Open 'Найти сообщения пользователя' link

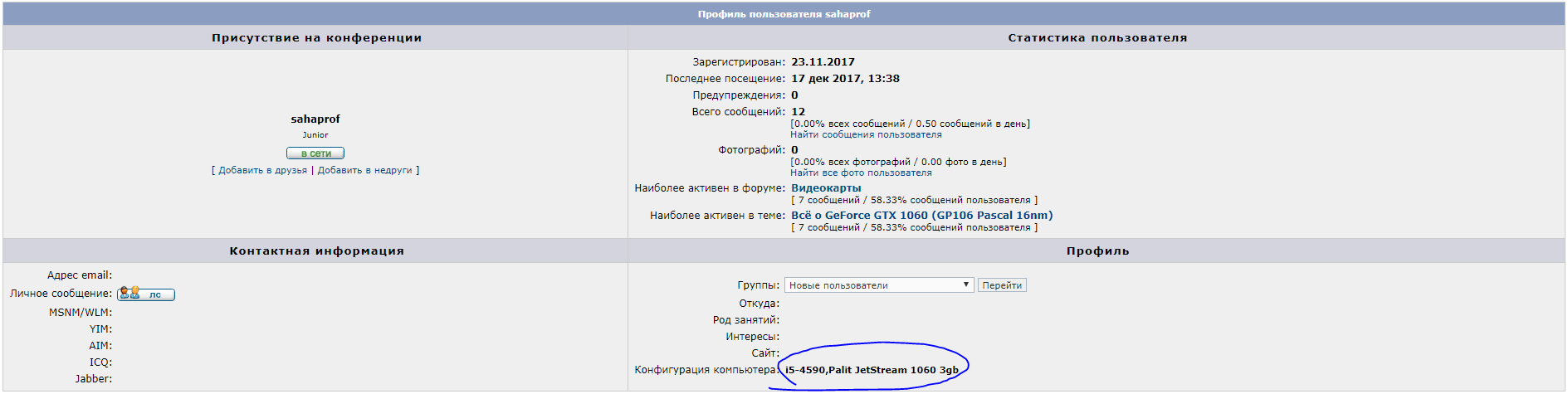coord(866,134)
